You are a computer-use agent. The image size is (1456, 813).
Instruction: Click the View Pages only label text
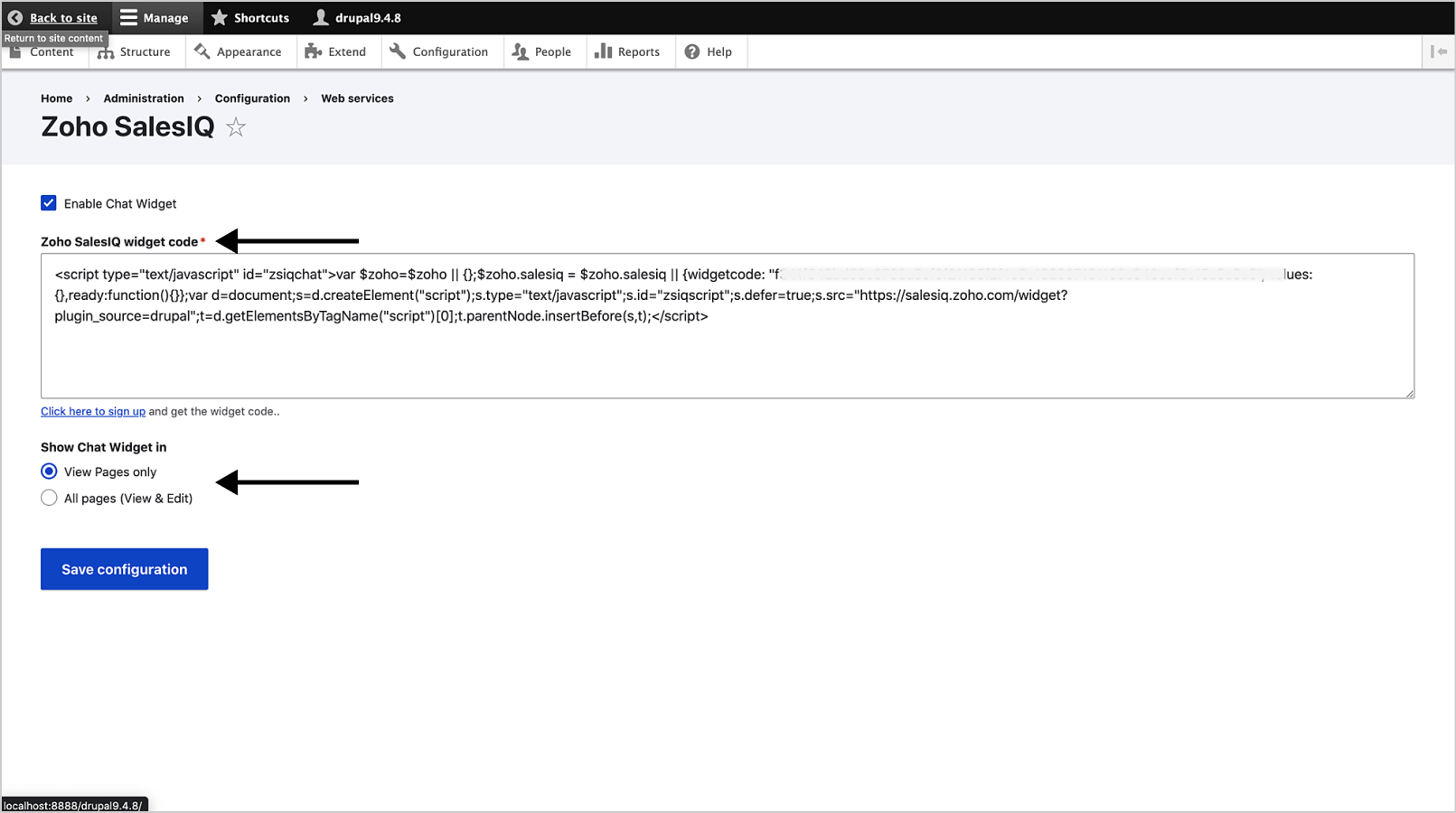tap(110, 472)
